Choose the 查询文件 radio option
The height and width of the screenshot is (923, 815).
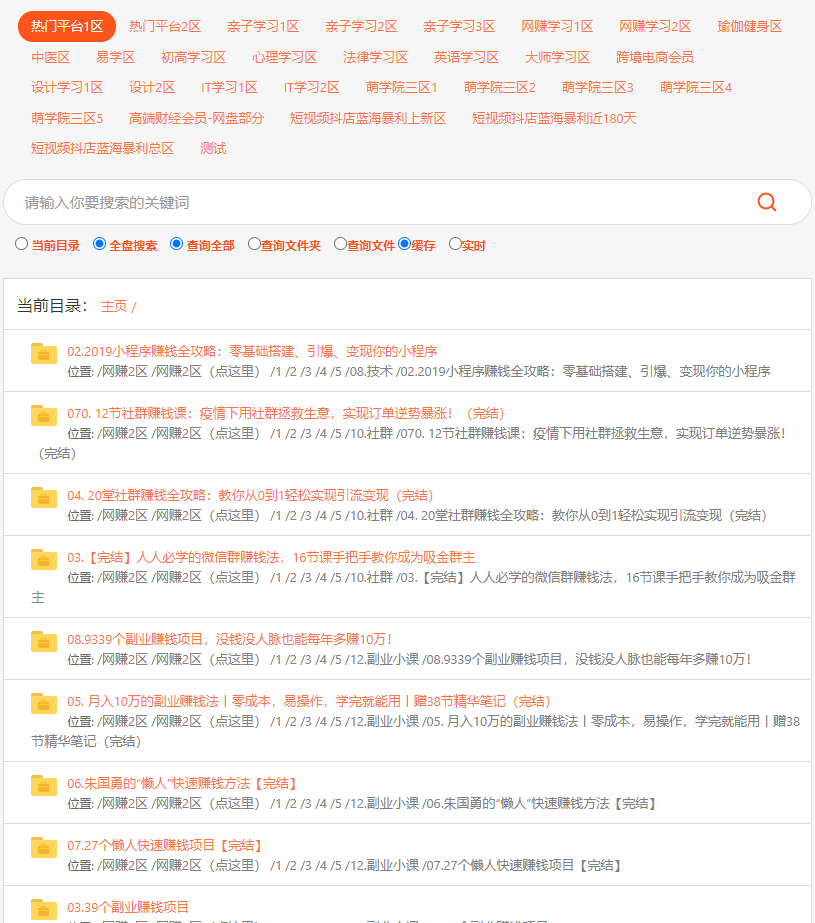(340, 244)
